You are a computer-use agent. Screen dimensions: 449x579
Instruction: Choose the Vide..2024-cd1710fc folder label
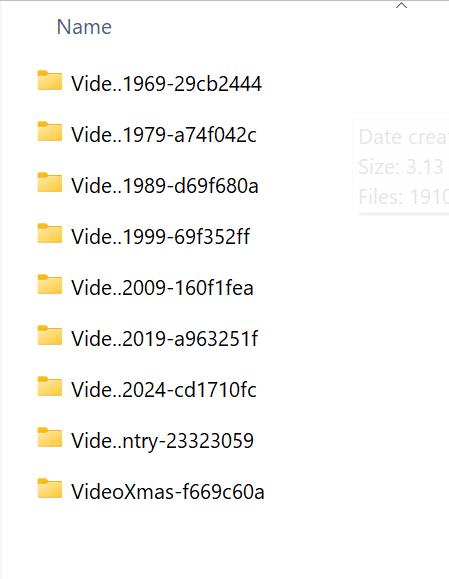164,390
